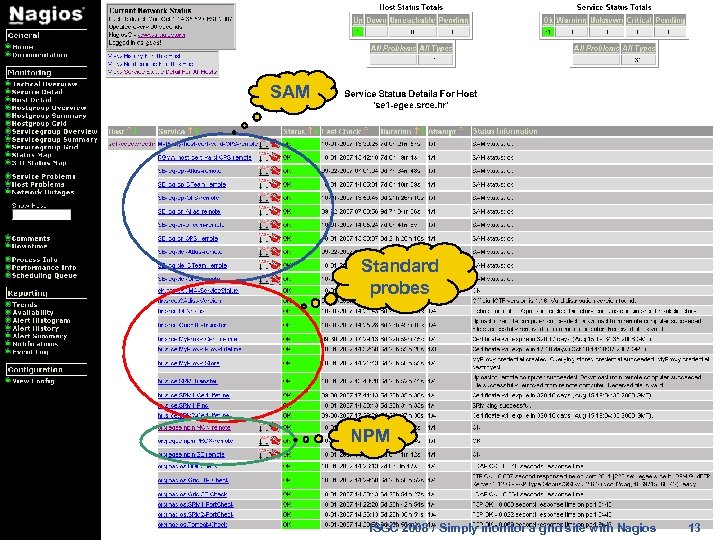Open the hr.srce.MyProxy-Store service
The width and height of the screenshot is (720, 540).
[x=189, y=363]
